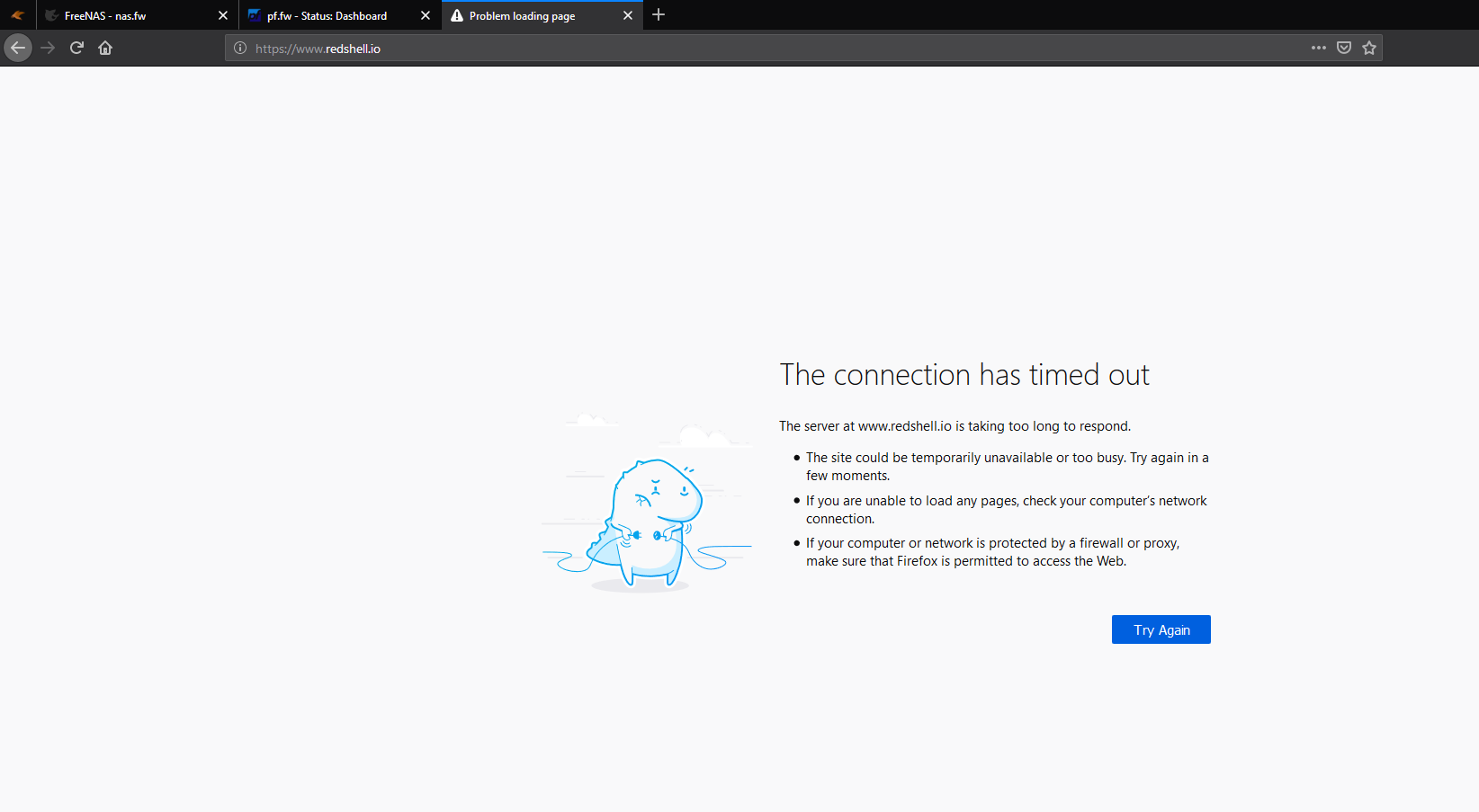The image size is (1479, 812).
Task: Open the page actions menu
Action: 1319,48
